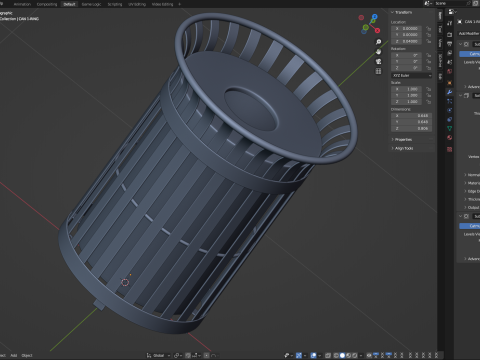Toggle lock for Location Z

pos(428,41)
